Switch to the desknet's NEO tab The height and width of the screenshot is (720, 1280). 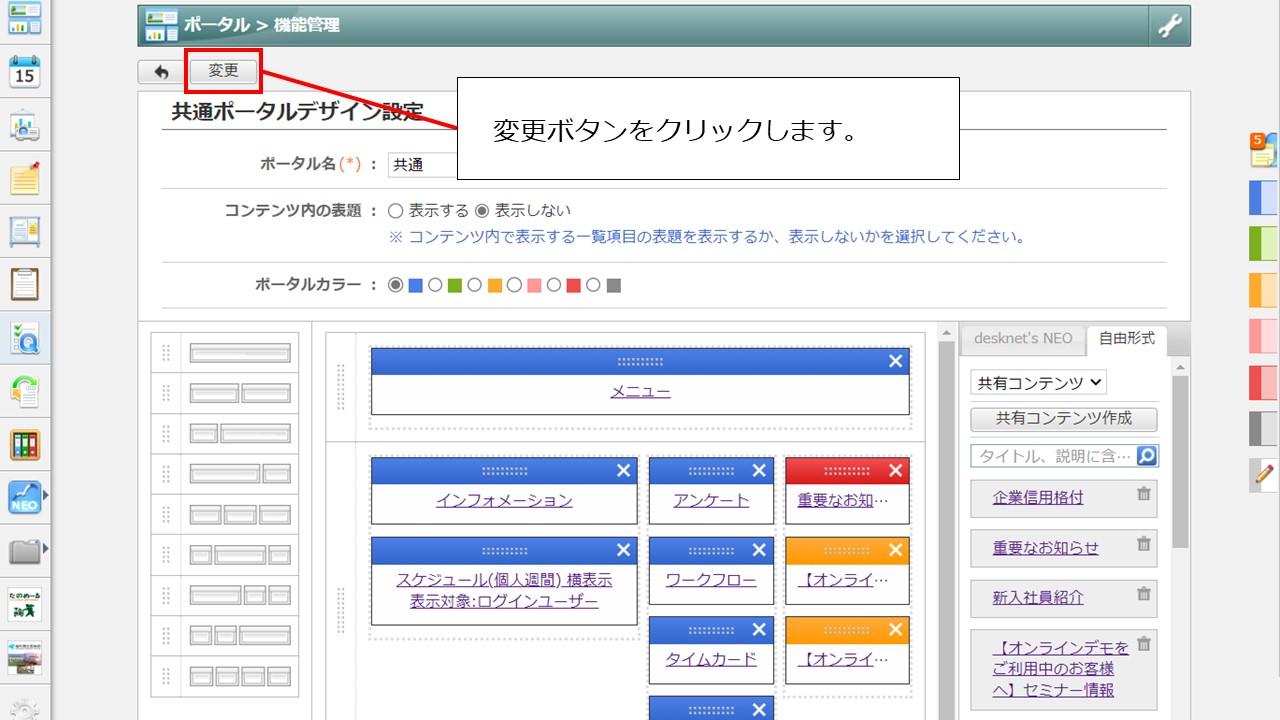(x=1023, y=339)
